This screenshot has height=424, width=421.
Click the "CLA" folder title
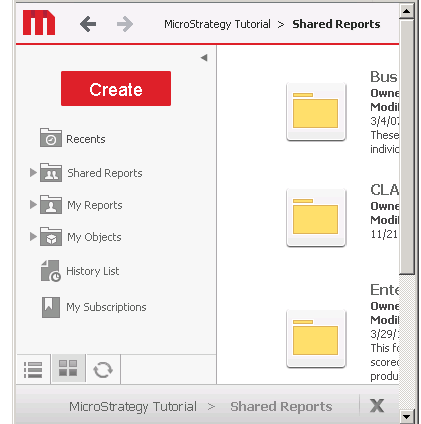tap(384, 190)
